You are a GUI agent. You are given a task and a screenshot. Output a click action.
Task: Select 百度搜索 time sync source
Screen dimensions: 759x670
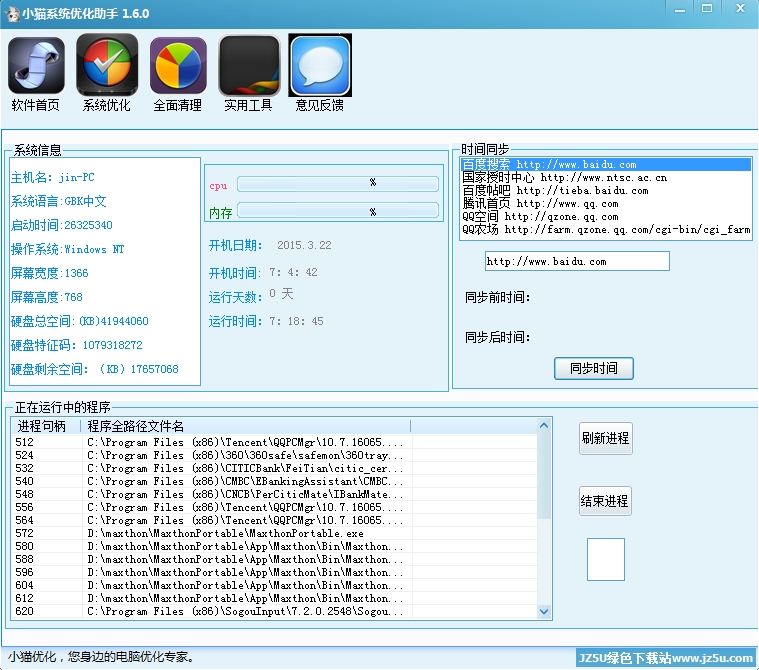click(606, 164)
